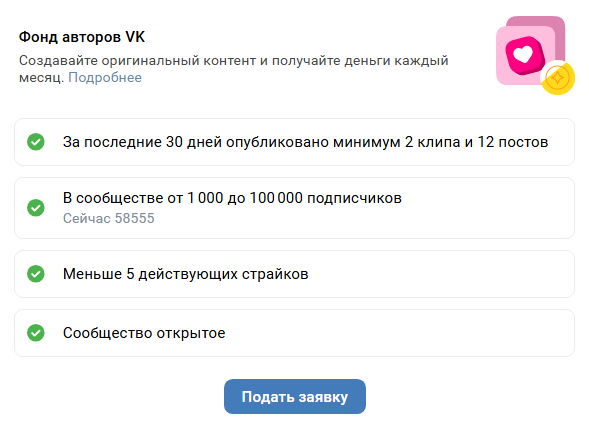Screen dimensions: 589x426
Task: Open the Подробнее link
Action: [105, 77]
